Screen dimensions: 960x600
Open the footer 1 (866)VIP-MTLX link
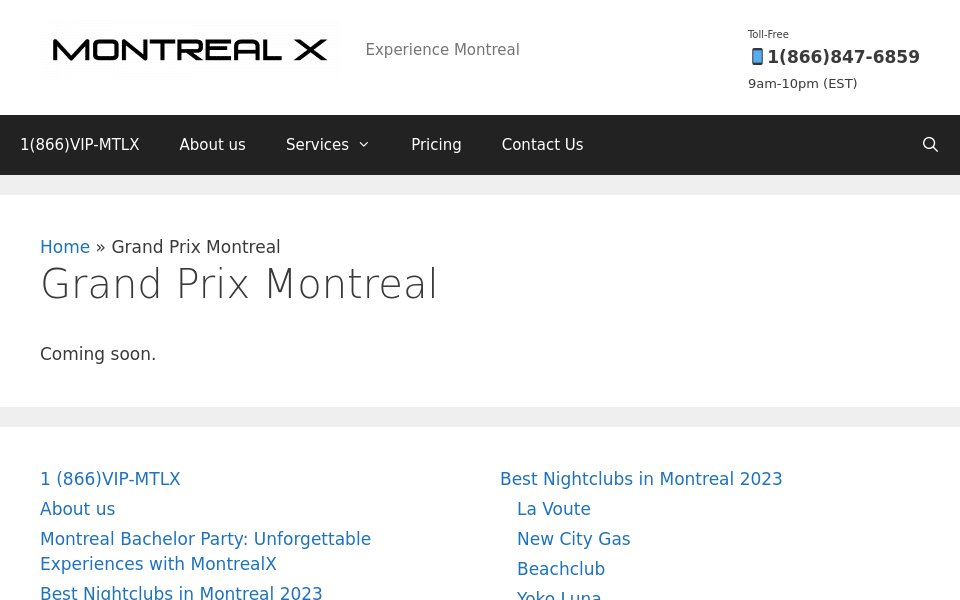[x=110, y=479]
